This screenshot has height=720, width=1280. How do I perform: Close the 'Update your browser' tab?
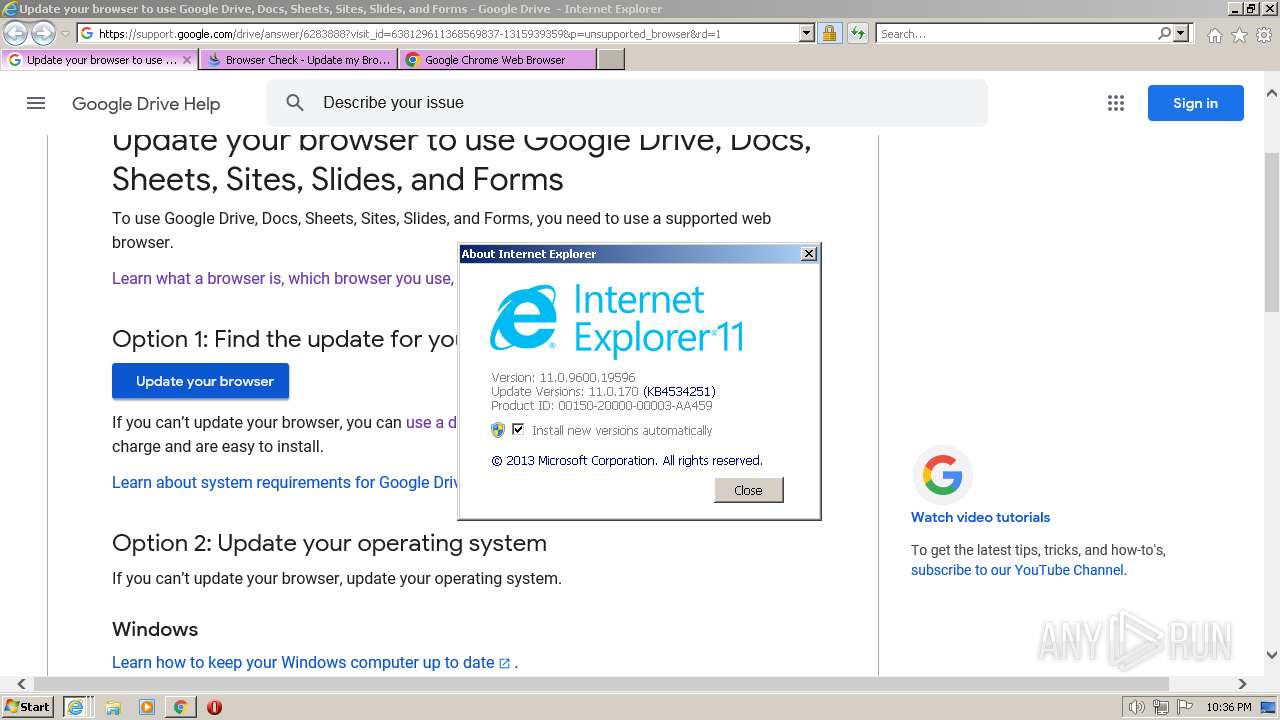click(187, 60)
